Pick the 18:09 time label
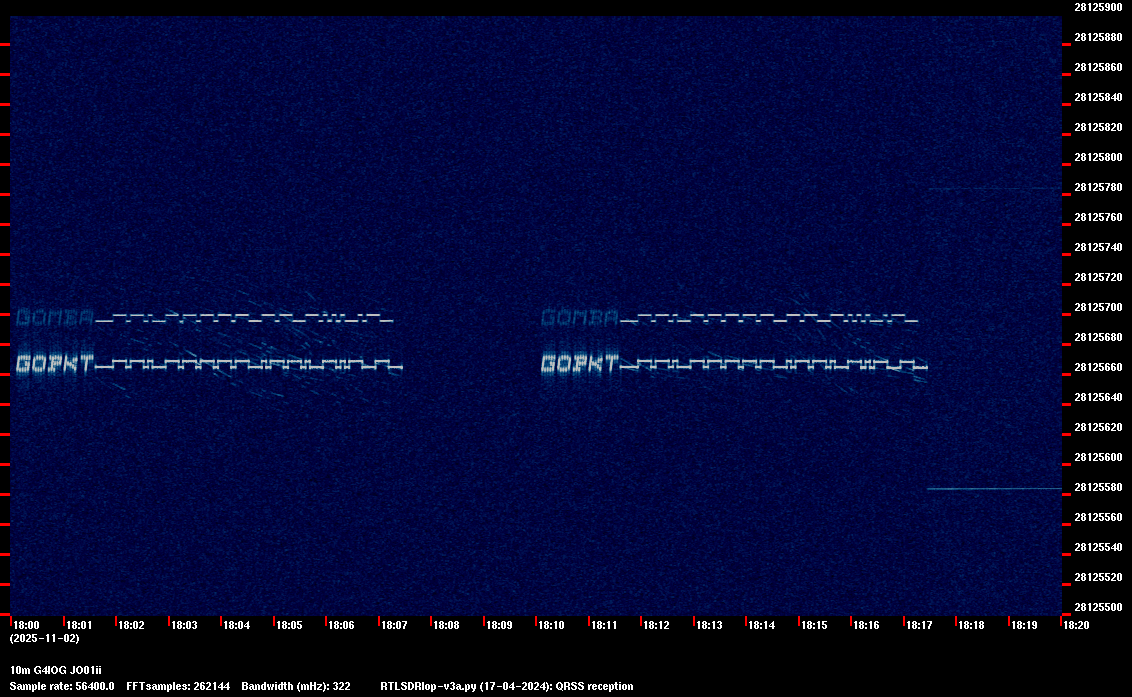Screen dimensions: 1132x697 point(500,625)
